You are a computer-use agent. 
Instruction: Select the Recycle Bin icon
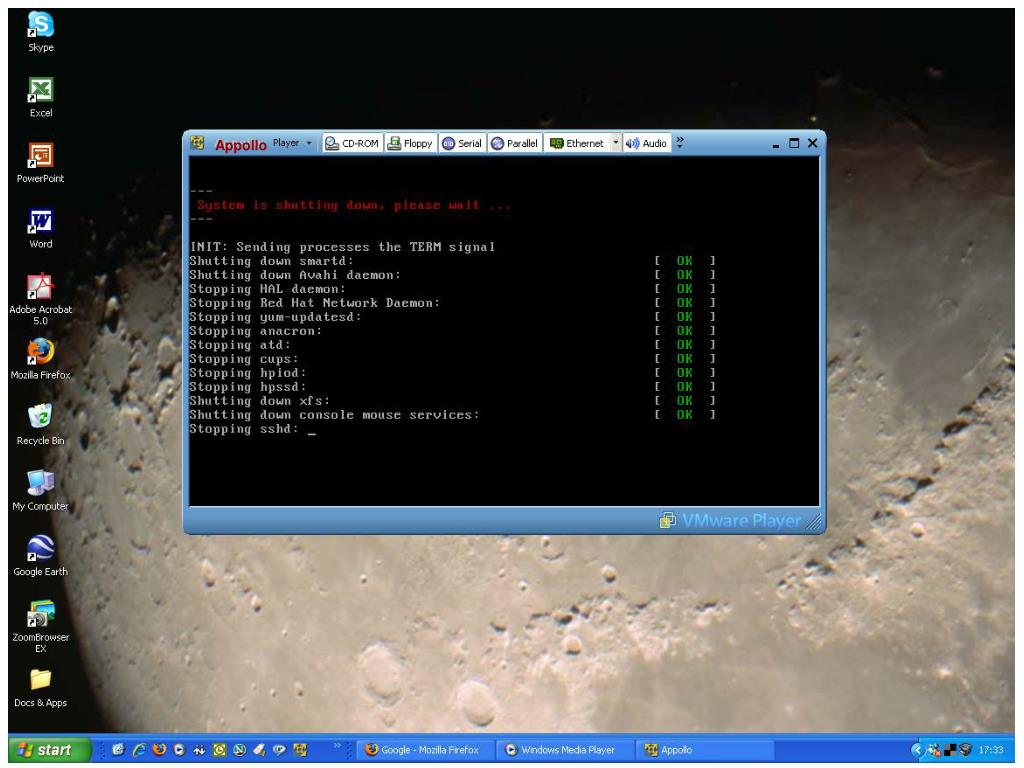point(40,425)
